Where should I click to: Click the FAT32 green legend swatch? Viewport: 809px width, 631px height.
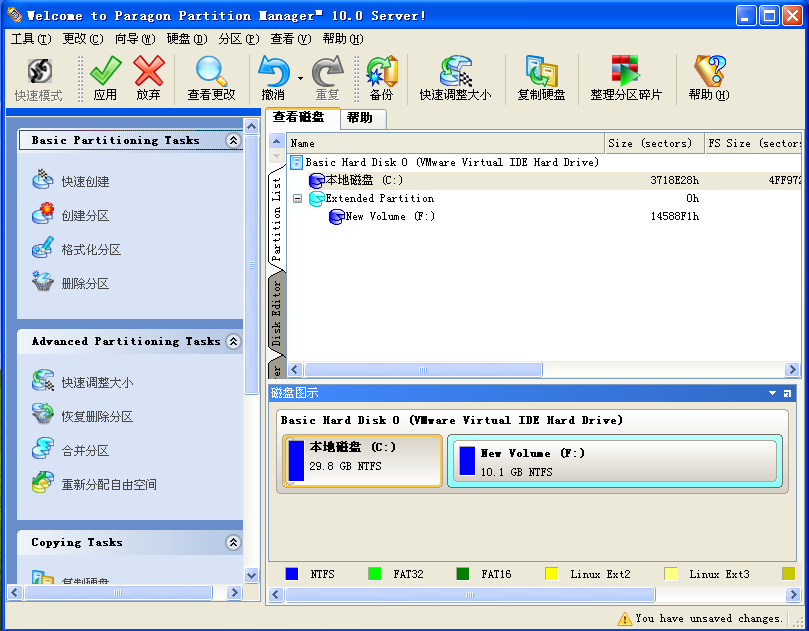(375, 574)
